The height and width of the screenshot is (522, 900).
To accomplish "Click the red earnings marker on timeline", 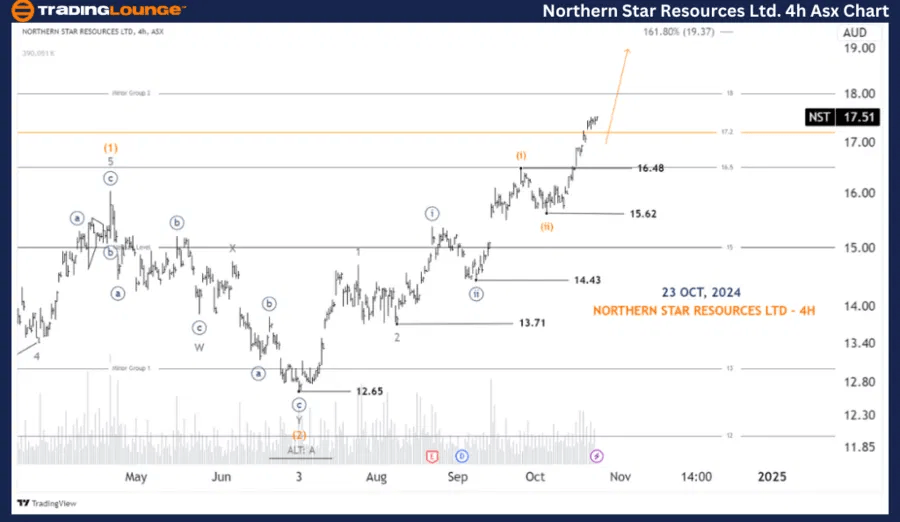I will (x=432, y=456).
